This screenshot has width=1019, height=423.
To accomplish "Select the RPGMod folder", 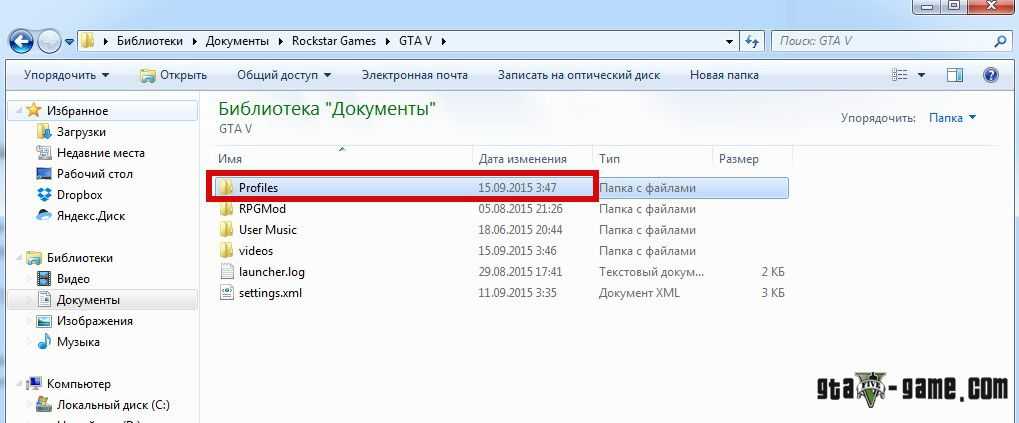I will (262, 209).
